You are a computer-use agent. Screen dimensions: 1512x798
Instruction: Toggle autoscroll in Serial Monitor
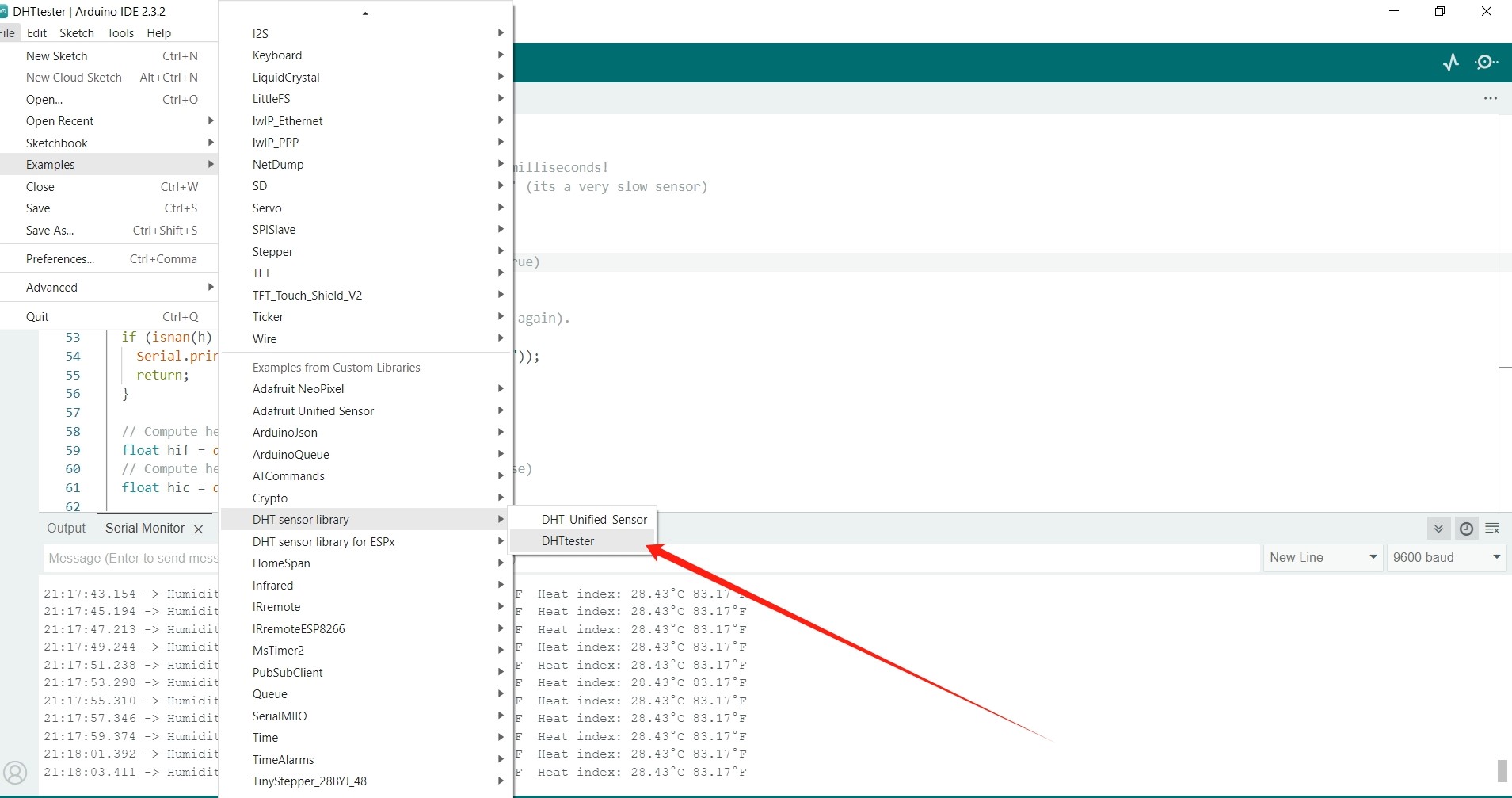point(1439,529)
